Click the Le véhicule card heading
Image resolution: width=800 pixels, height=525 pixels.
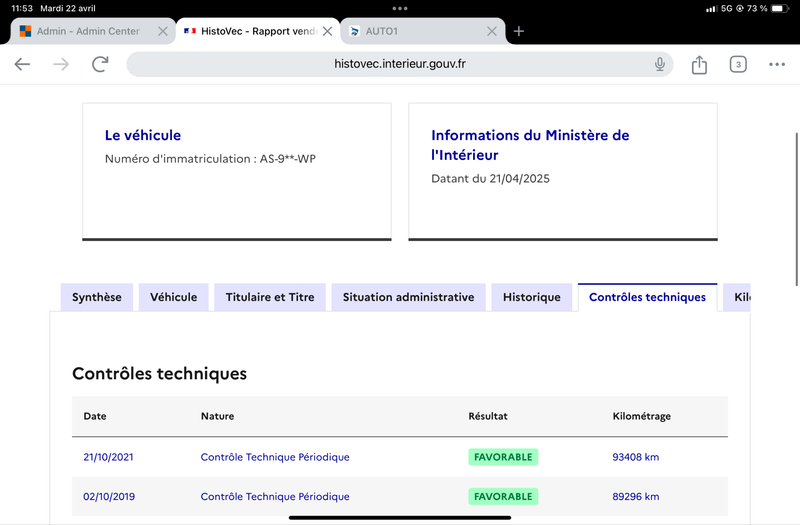tap(143, 135)
